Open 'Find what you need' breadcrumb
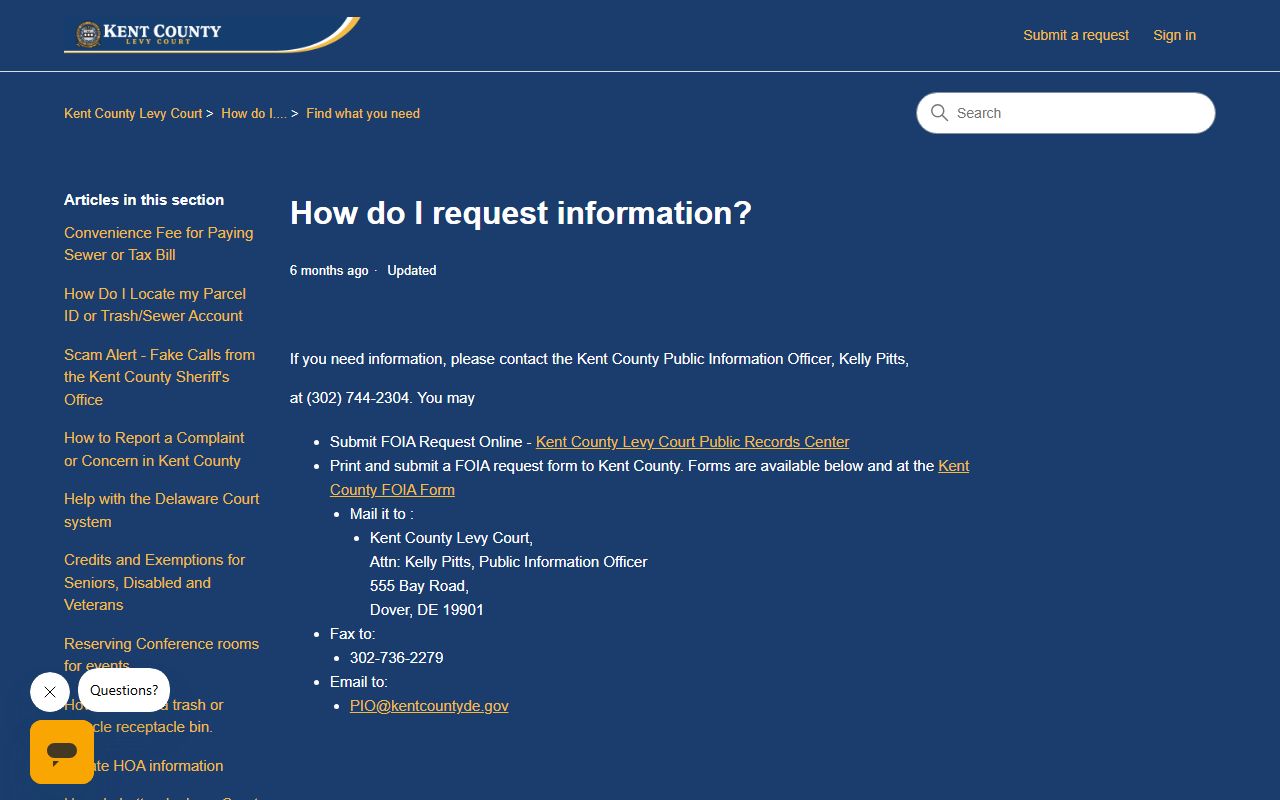Image resolution: width=1280 pixels, height=800 pixels. pos(363,114)
